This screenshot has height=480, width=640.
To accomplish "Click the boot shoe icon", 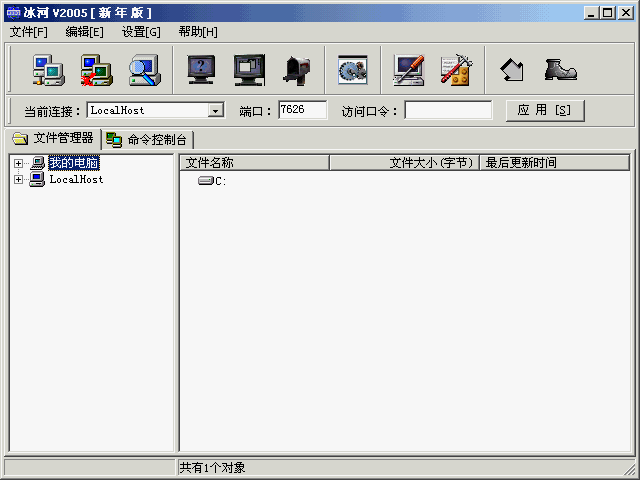I will (x=560, y=69).
